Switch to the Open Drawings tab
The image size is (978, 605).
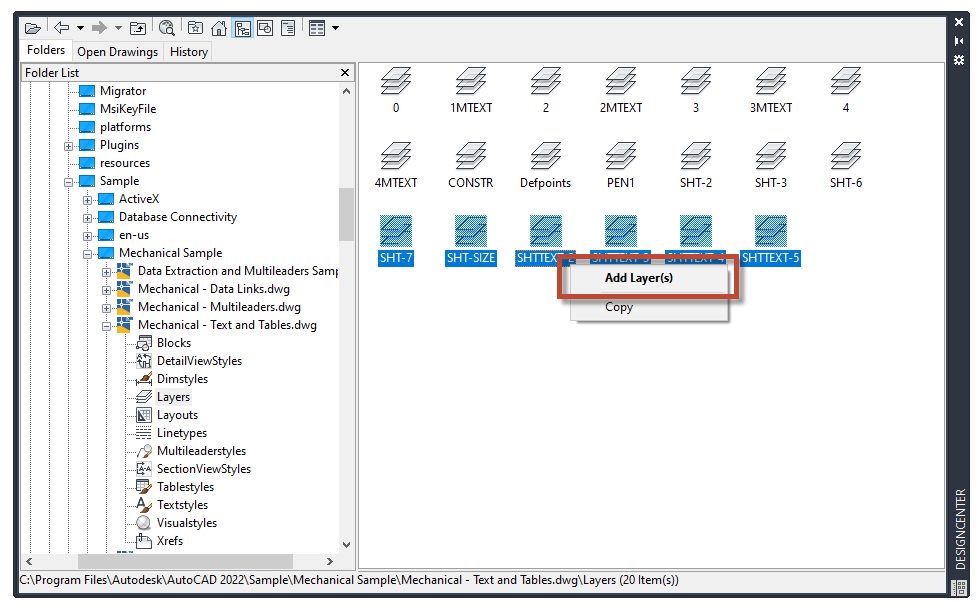coord(117,52)
